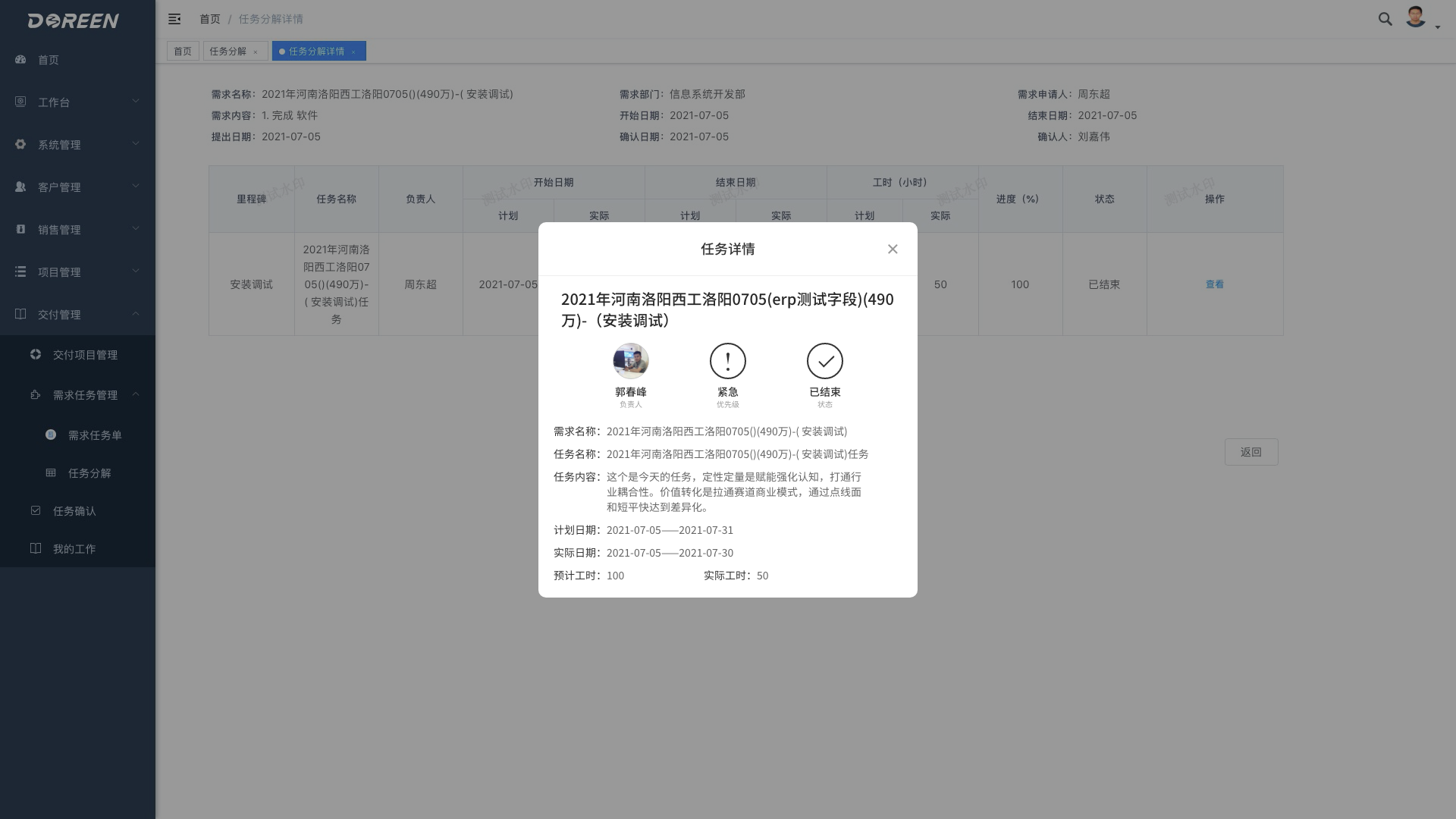Click the 首页 breadcrumb link
Screen dimensions: 1456x819
tap(210, 19)
